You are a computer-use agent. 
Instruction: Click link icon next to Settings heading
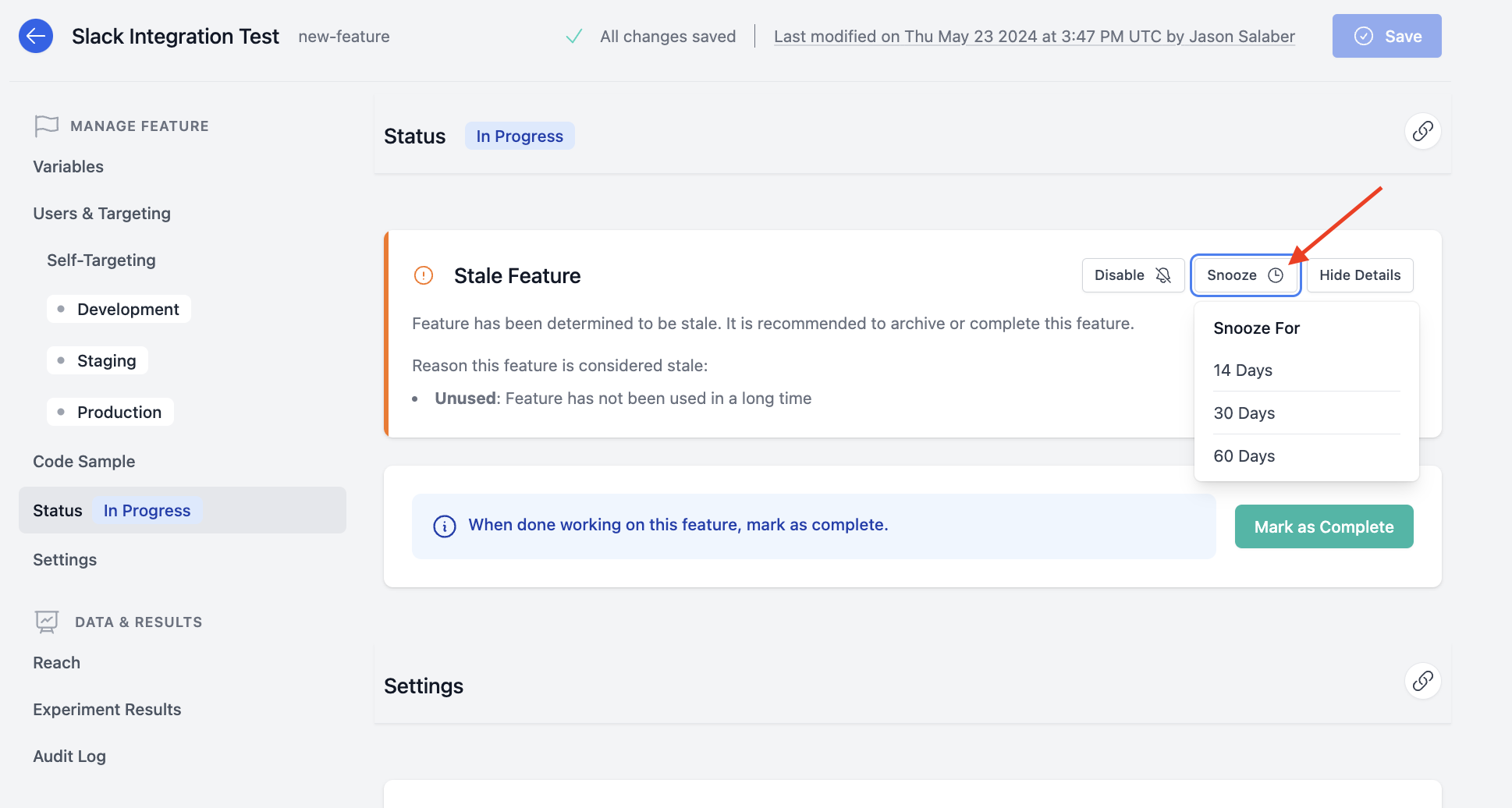1422,681
